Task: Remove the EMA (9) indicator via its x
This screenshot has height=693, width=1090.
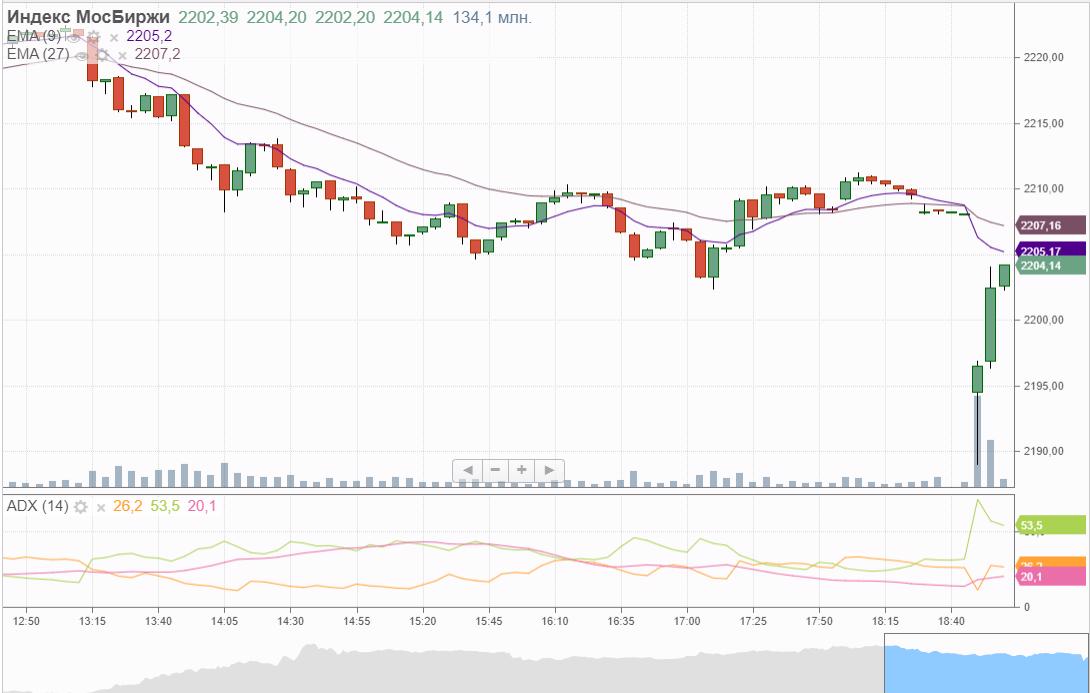Action: pos(114,36)
